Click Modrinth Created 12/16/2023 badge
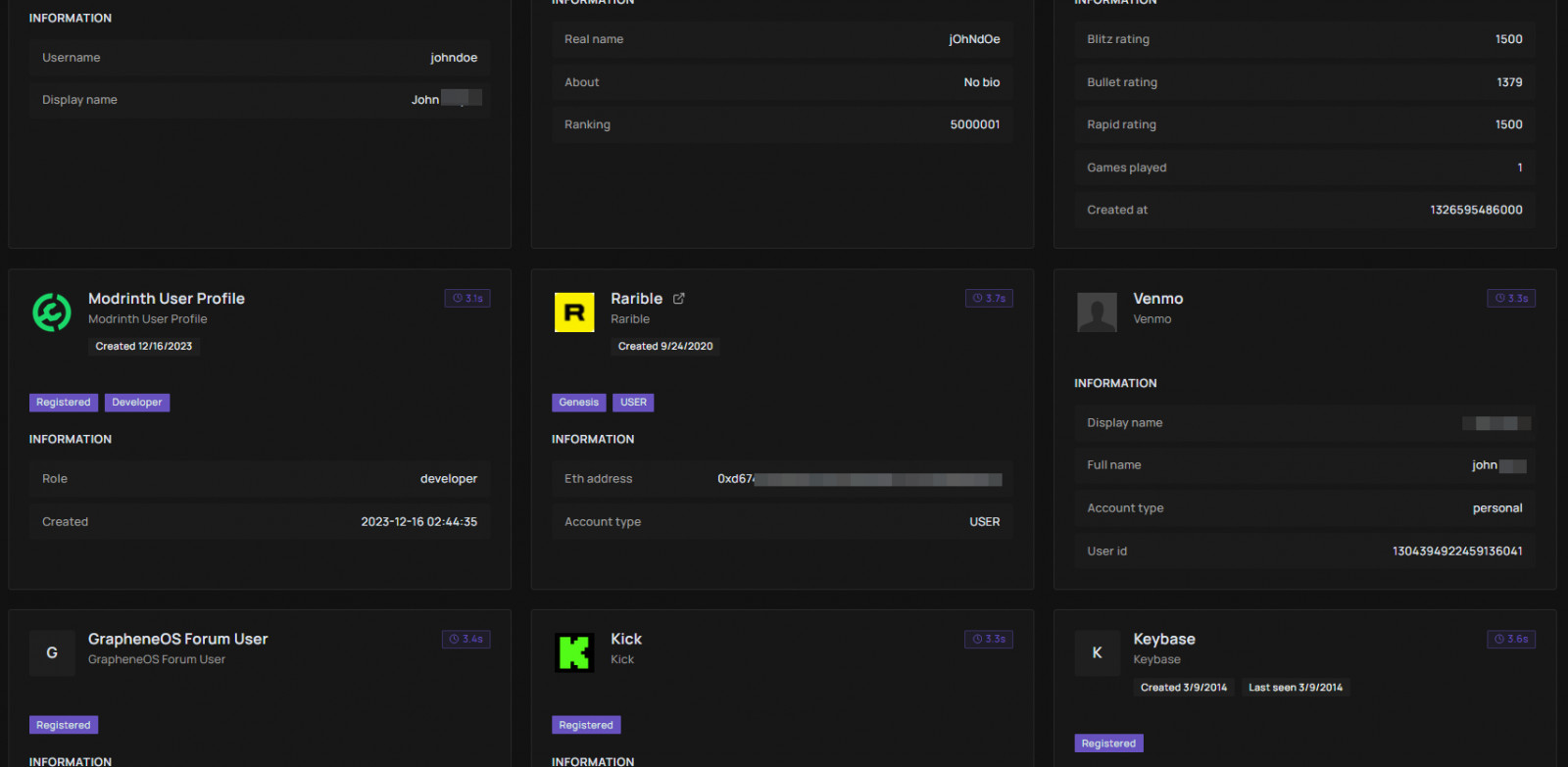This screenshot has width=1568, height=767. point(144,347)
